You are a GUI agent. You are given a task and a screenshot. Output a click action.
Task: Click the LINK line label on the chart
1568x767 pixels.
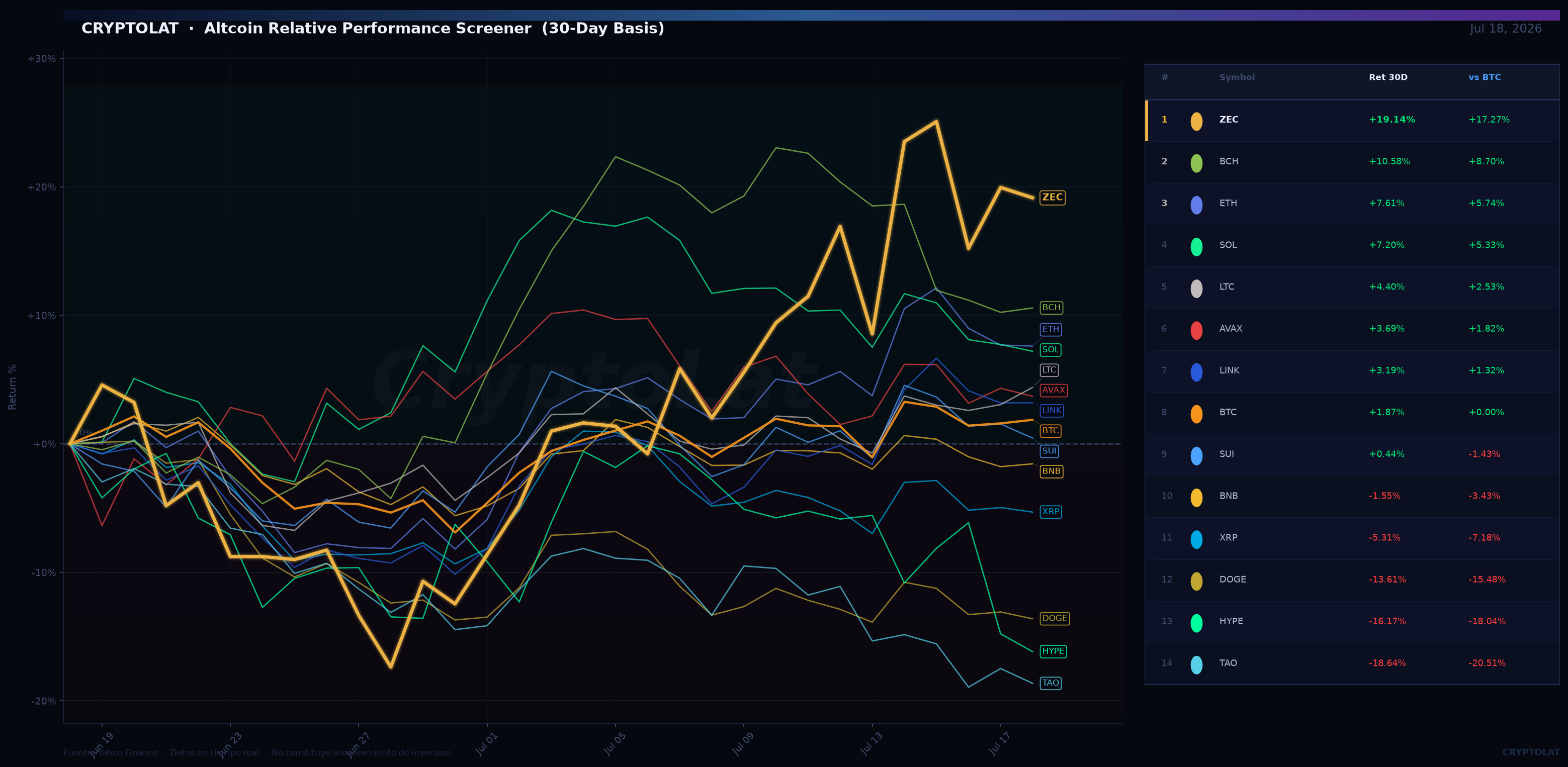[x=1051, y=411]
